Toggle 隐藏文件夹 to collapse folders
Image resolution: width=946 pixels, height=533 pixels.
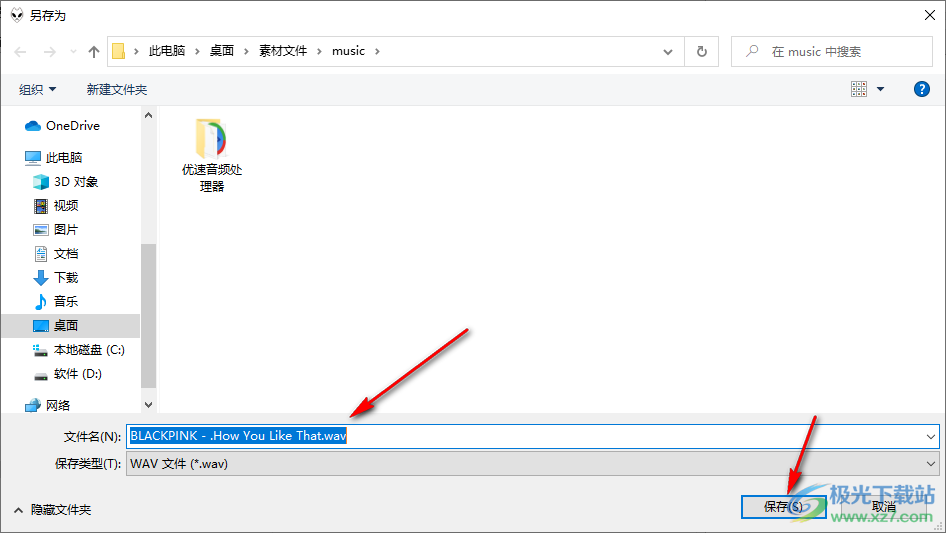tap(53, 510)
